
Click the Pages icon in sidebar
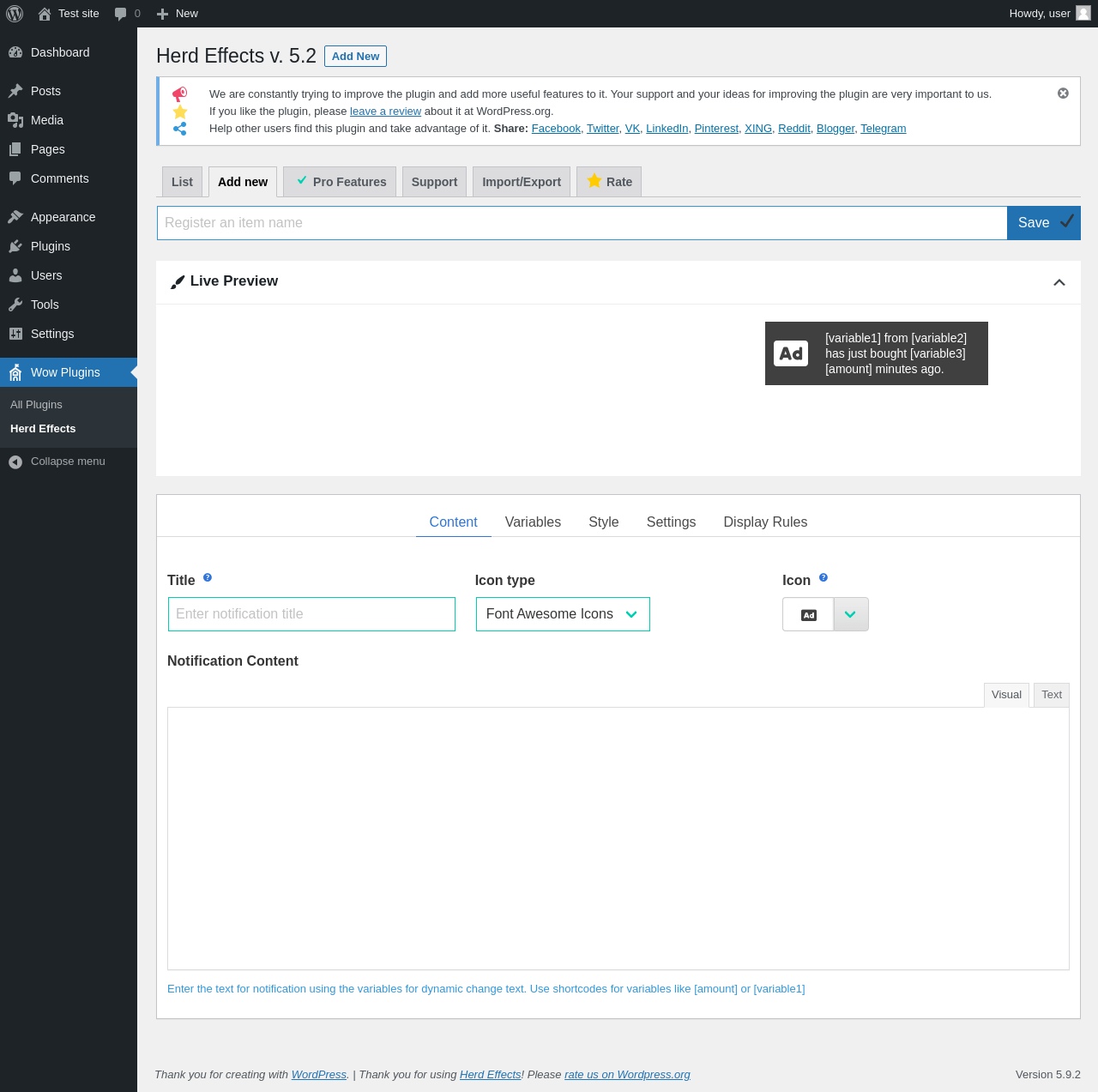pos(15,149)
